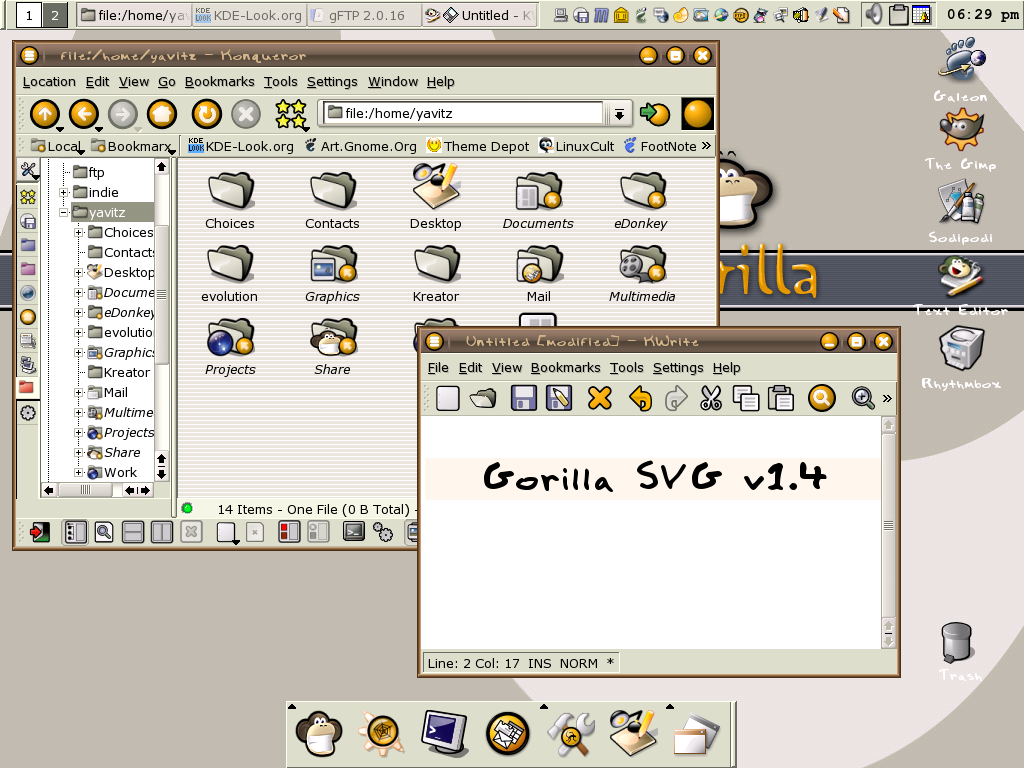The height and width of the screenshot is (768, 1024).
Task: Click the Up arrow in Konqueror toolbar
Action: [x=44, y=114]
